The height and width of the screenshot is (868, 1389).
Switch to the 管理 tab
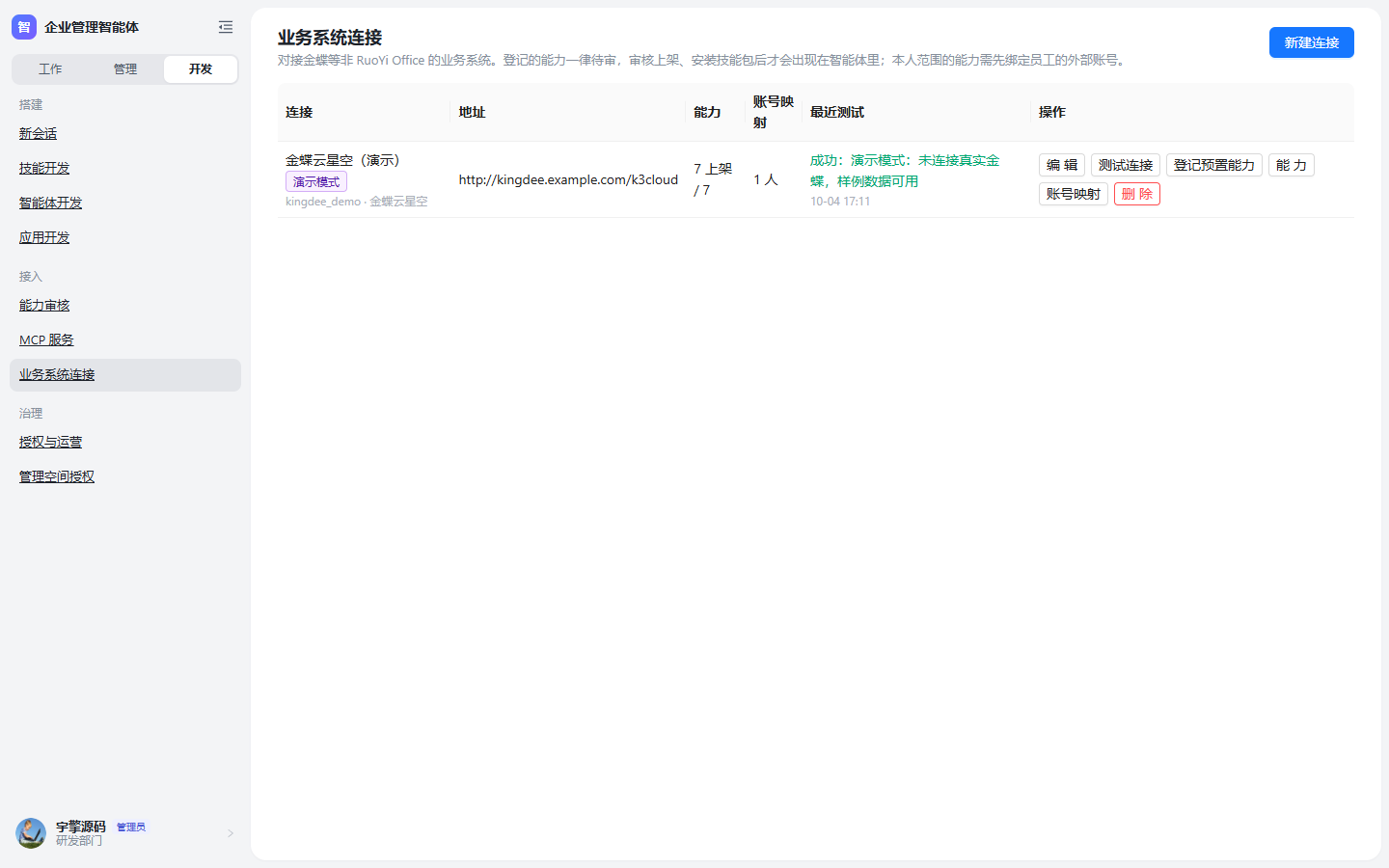(125, 69)
